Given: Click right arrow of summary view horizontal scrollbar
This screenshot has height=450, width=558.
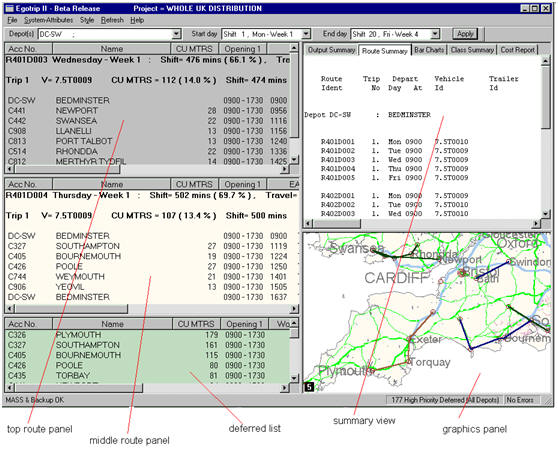Looking at the screenshot, I should click(x=536, y=223).
